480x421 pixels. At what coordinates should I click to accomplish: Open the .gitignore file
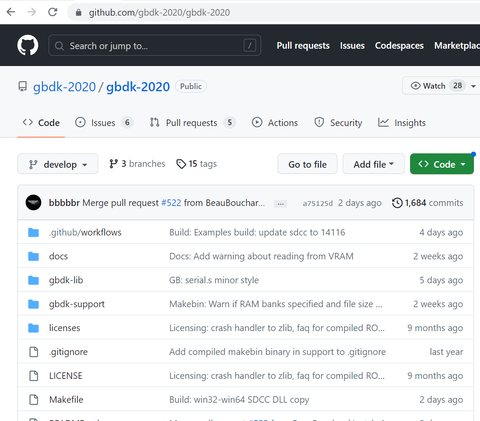[x=68, y=352]
